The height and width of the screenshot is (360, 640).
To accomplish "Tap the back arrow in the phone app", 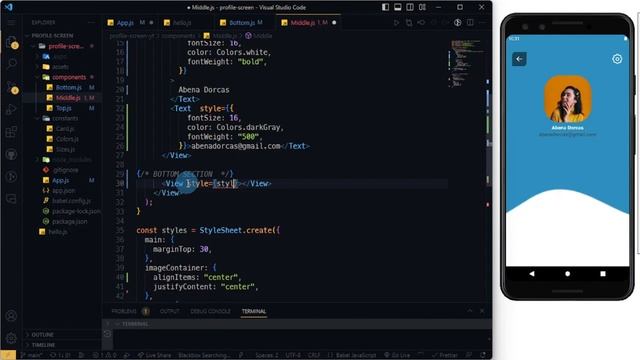I will (519, 59).
